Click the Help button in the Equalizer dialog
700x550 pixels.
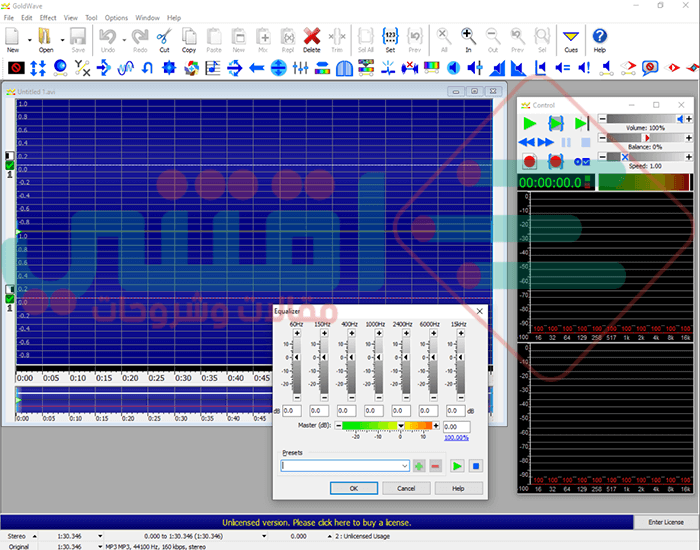click(458, 488)
